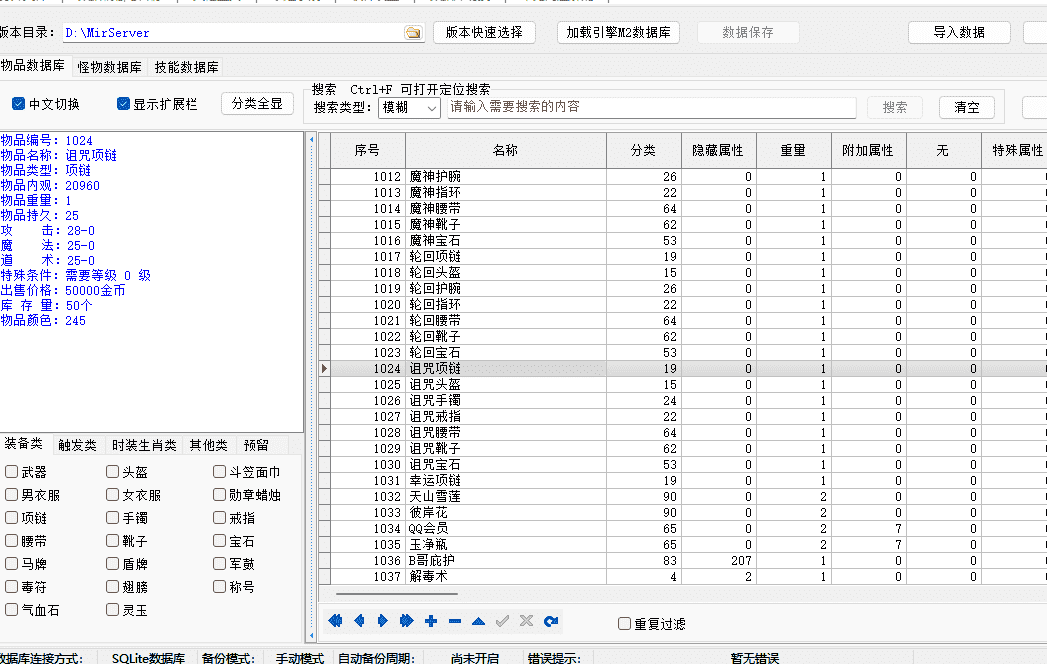This screenshot has width=1047, height=664.
Task: Check the 气血石 filter
Action: 11,609
